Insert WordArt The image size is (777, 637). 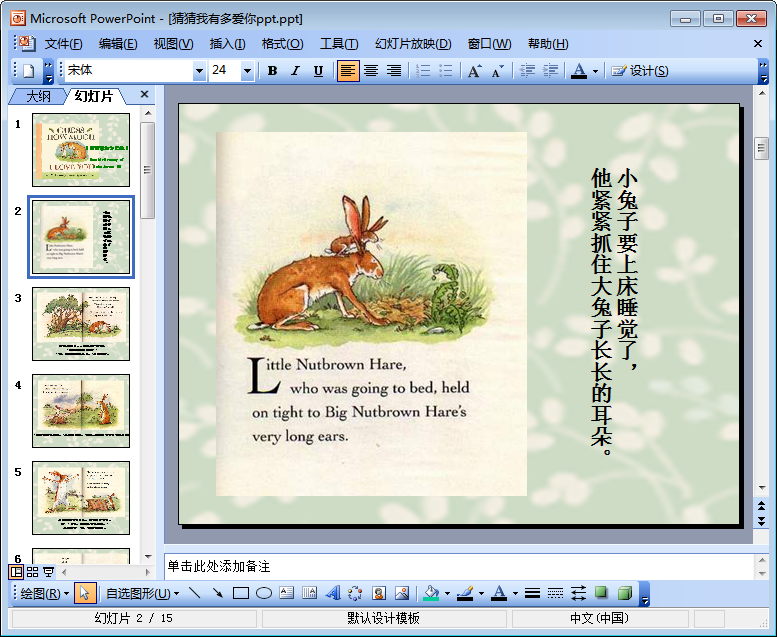click(333, 593)
